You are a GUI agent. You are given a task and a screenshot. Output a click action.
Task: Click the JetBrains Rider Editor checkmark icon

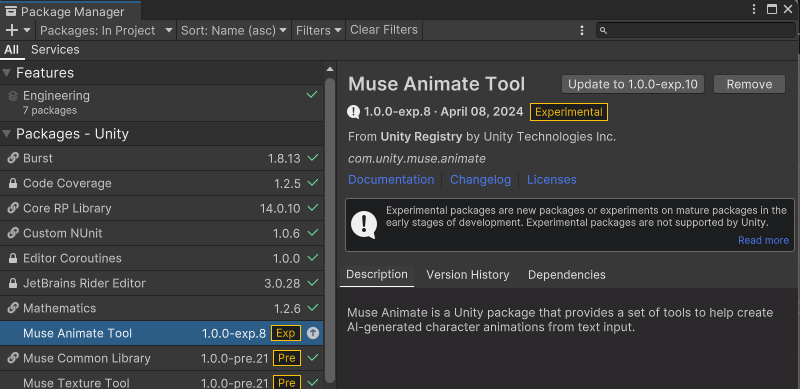[313, 283]
